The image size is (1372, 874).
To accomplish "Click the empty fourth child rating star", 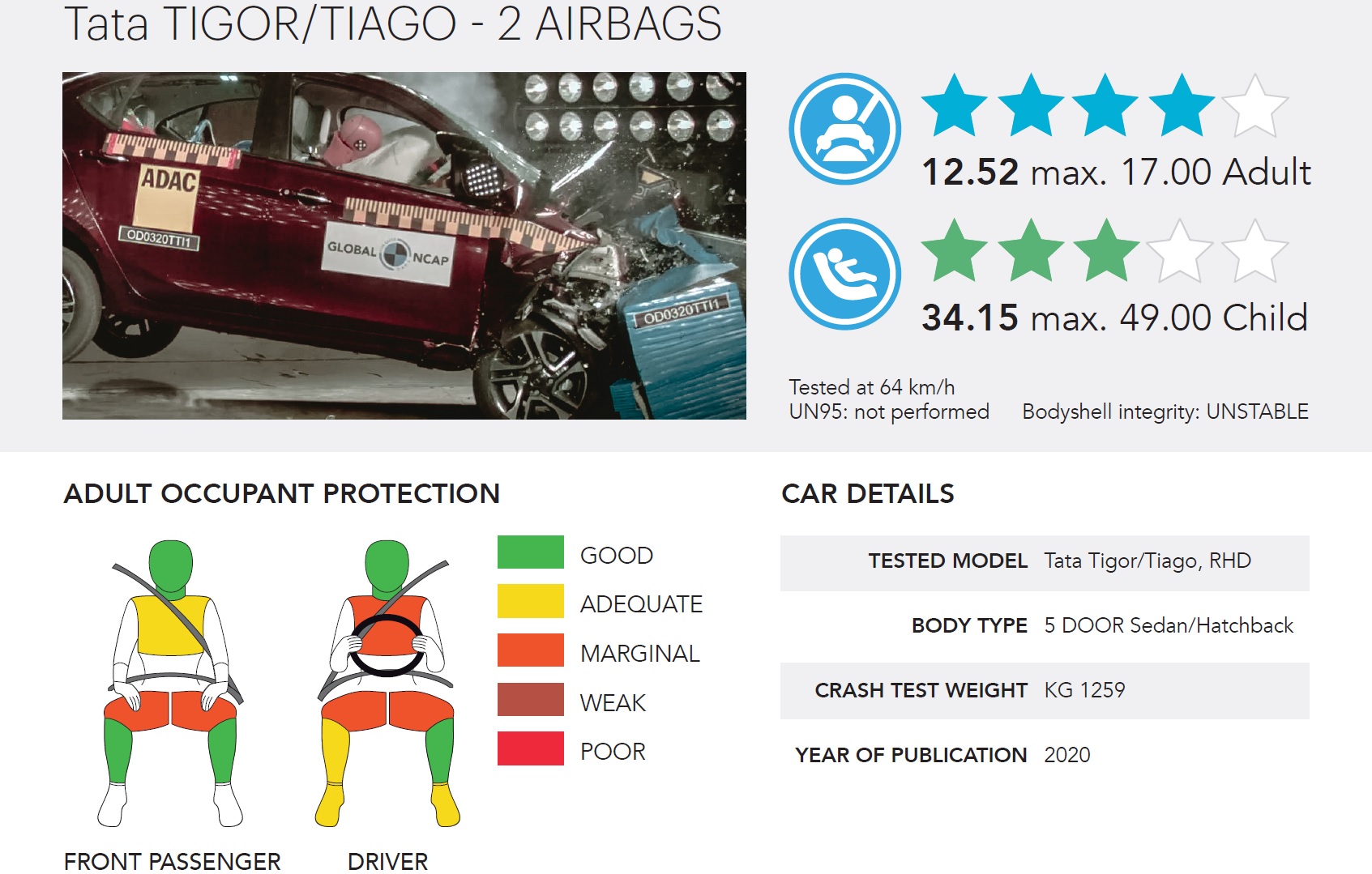I will tap(1181, 250).
